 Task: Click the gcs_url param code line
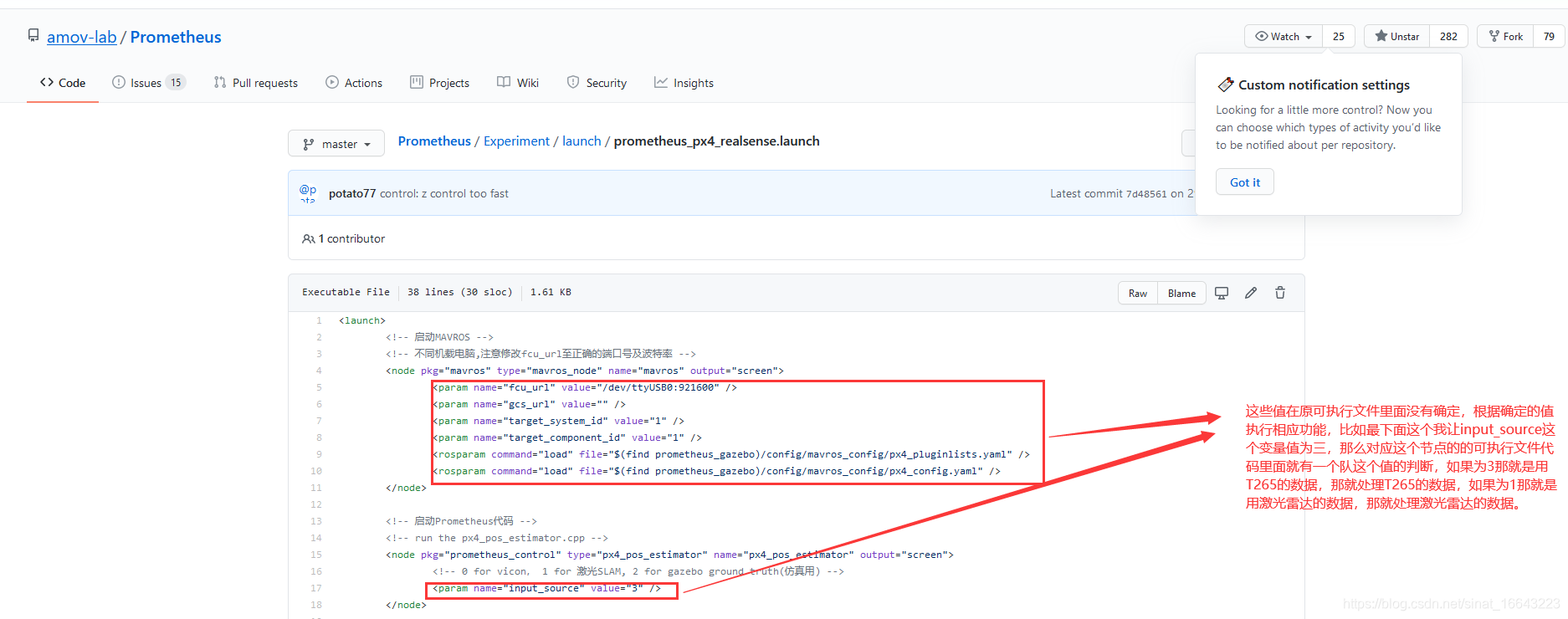(529, 404)
